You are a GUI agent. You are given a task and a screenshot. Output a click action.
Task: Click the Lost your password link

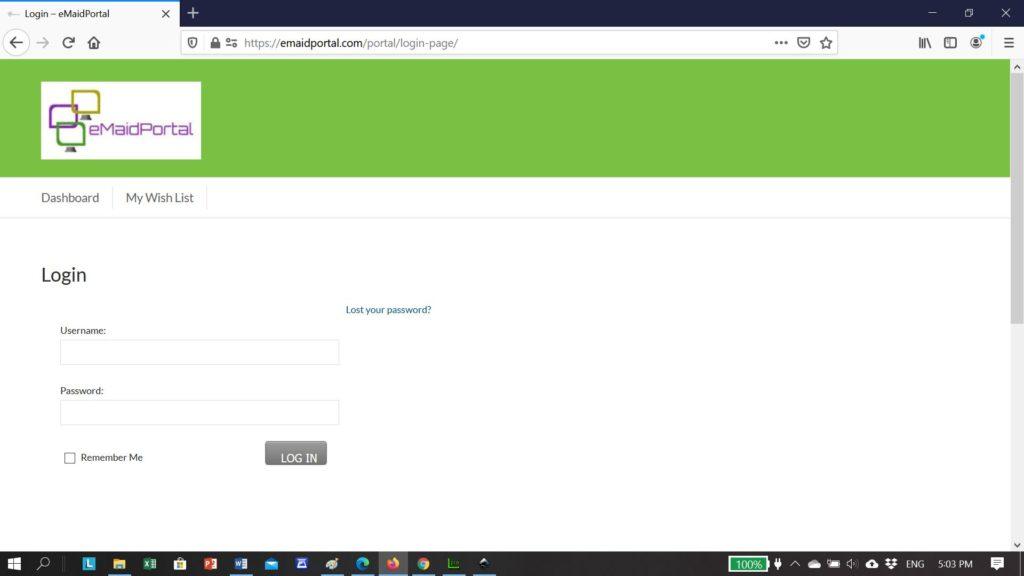click(389, 310)
